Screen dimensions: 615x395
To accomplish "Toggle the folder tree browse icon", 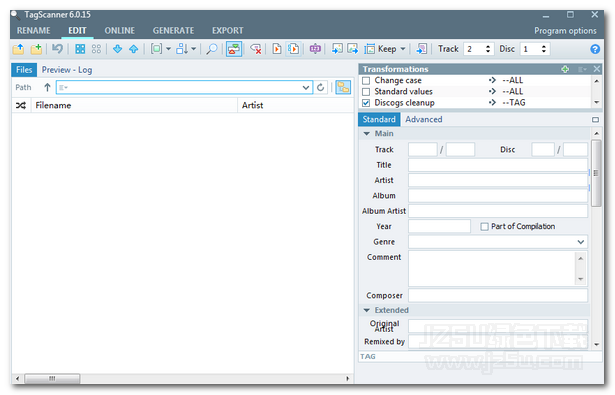I will (x=343, y=87).
